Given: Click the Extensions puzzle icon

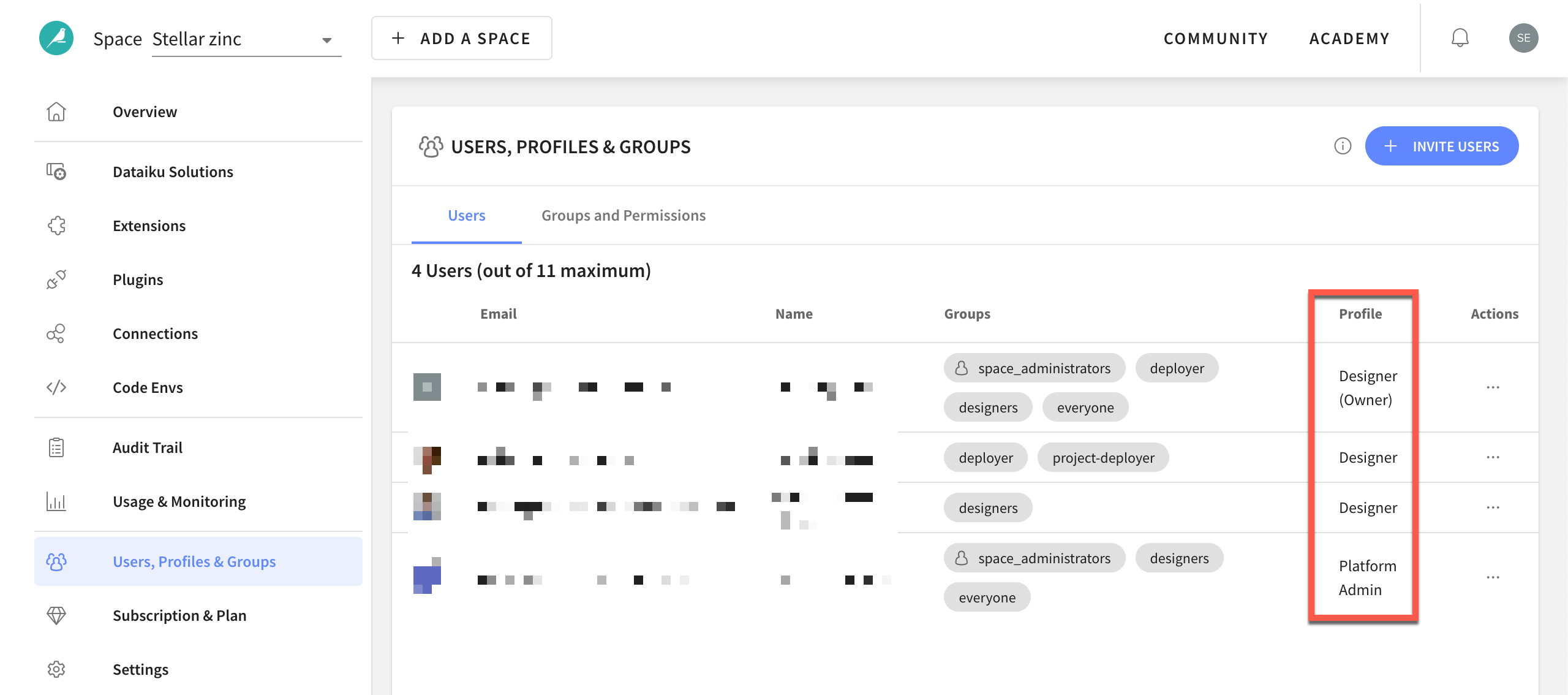Looking at the screenshot, I should (56, 226).
